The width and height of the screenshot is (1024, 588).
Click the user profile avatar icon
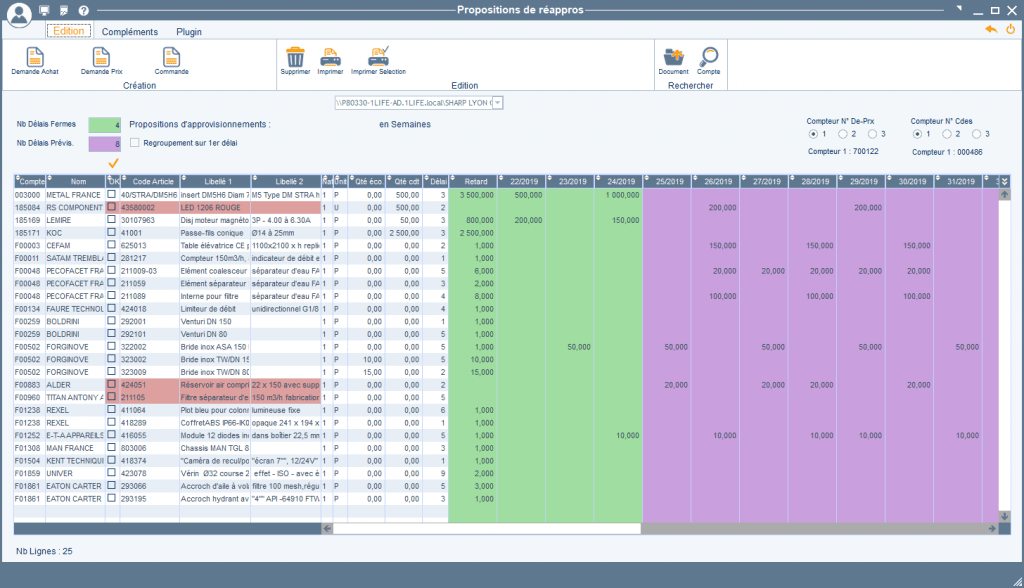(x=20, y=14)
